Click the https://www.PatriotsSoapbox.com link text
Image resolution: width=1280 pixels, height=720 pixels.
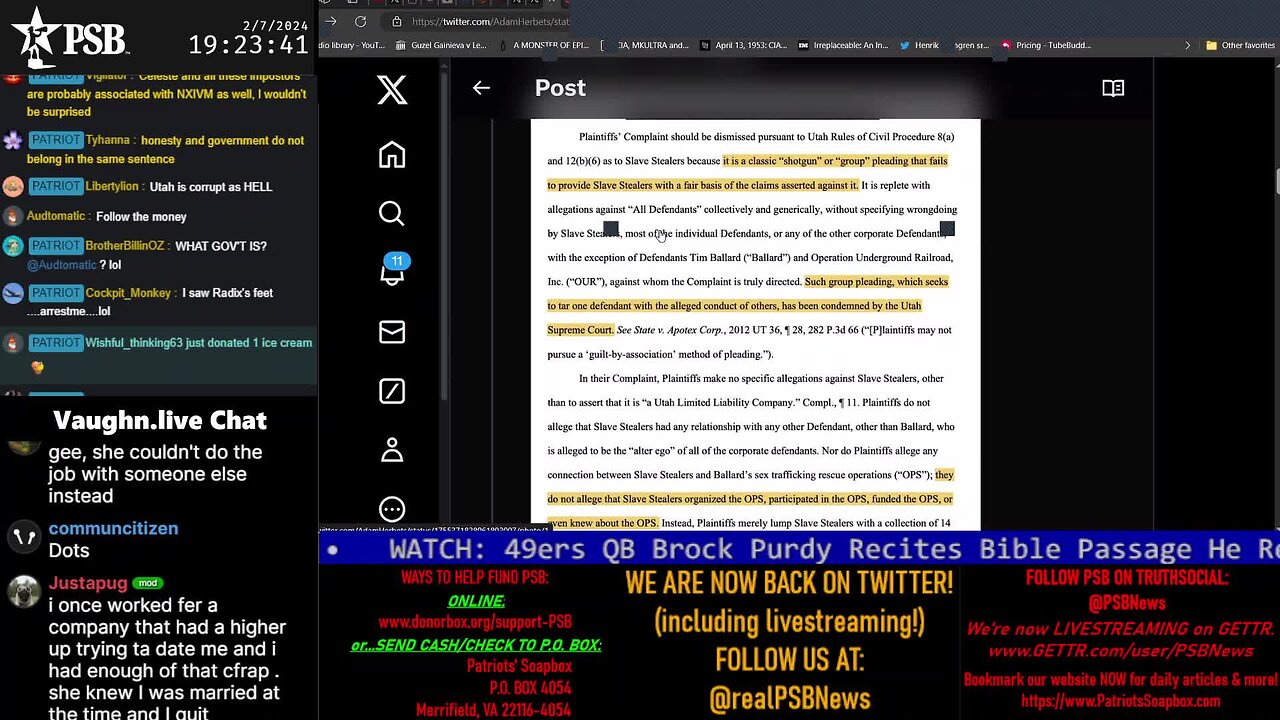(x=1120, y=701)
